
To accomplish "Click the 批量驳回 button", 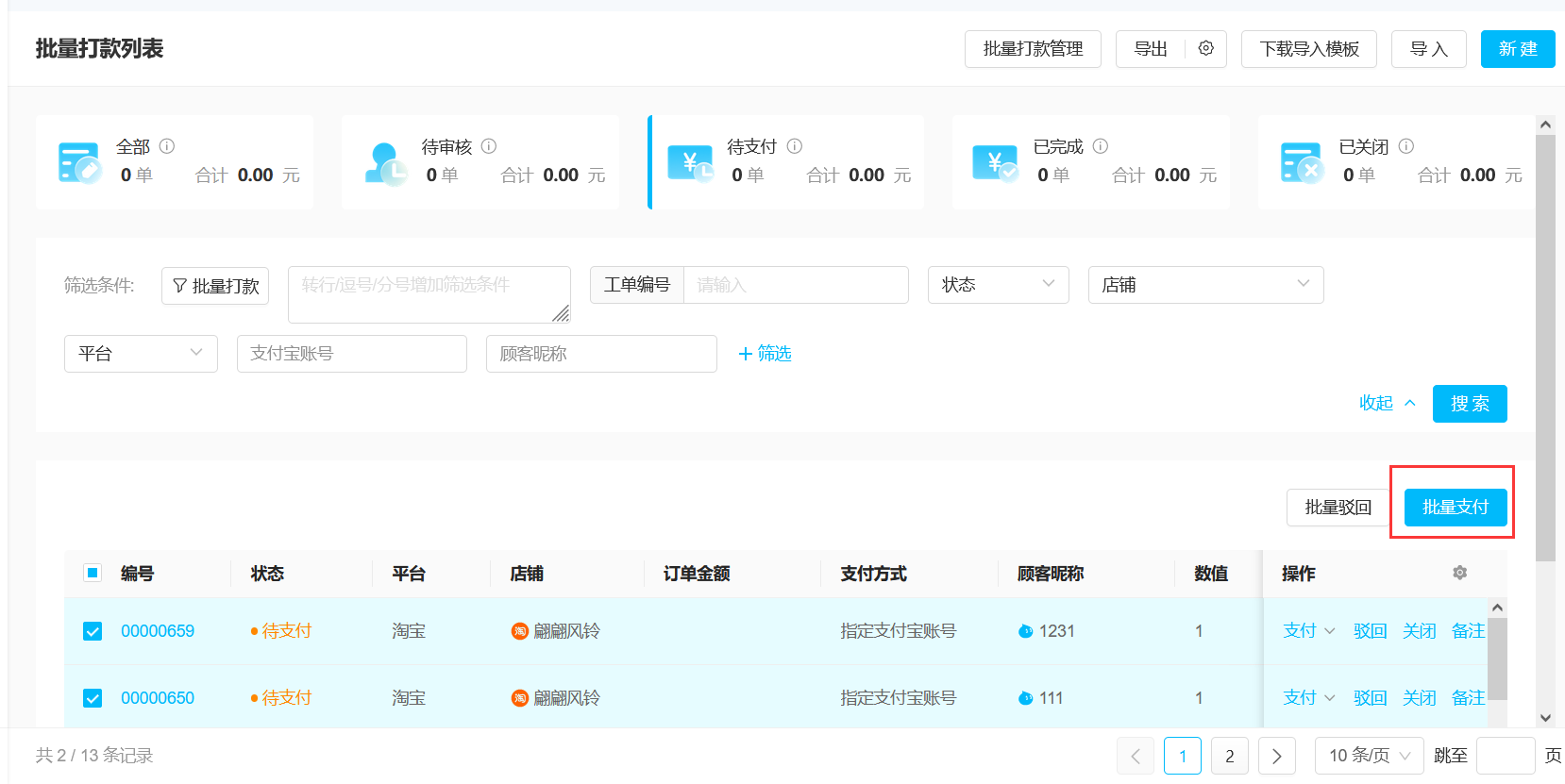I will [x=1338, y=508].
